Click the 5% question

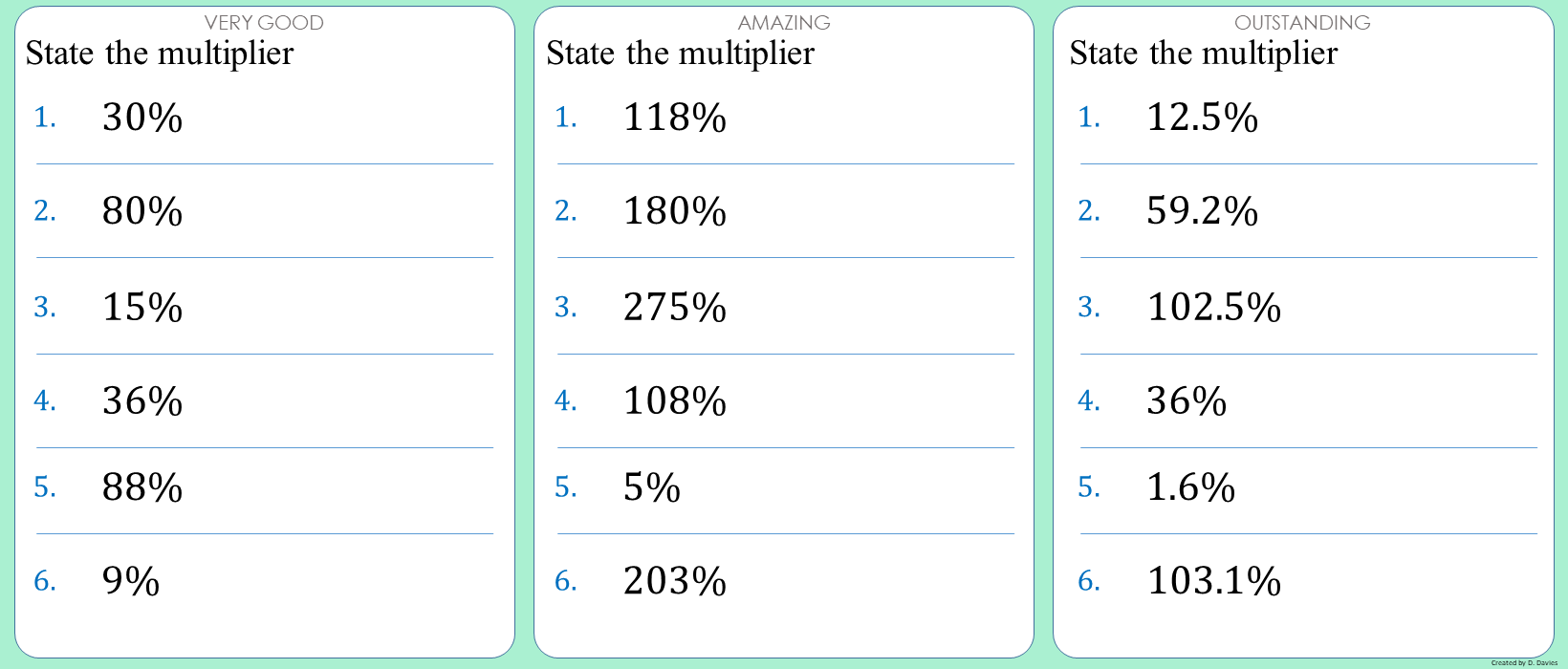coord(652,487)
